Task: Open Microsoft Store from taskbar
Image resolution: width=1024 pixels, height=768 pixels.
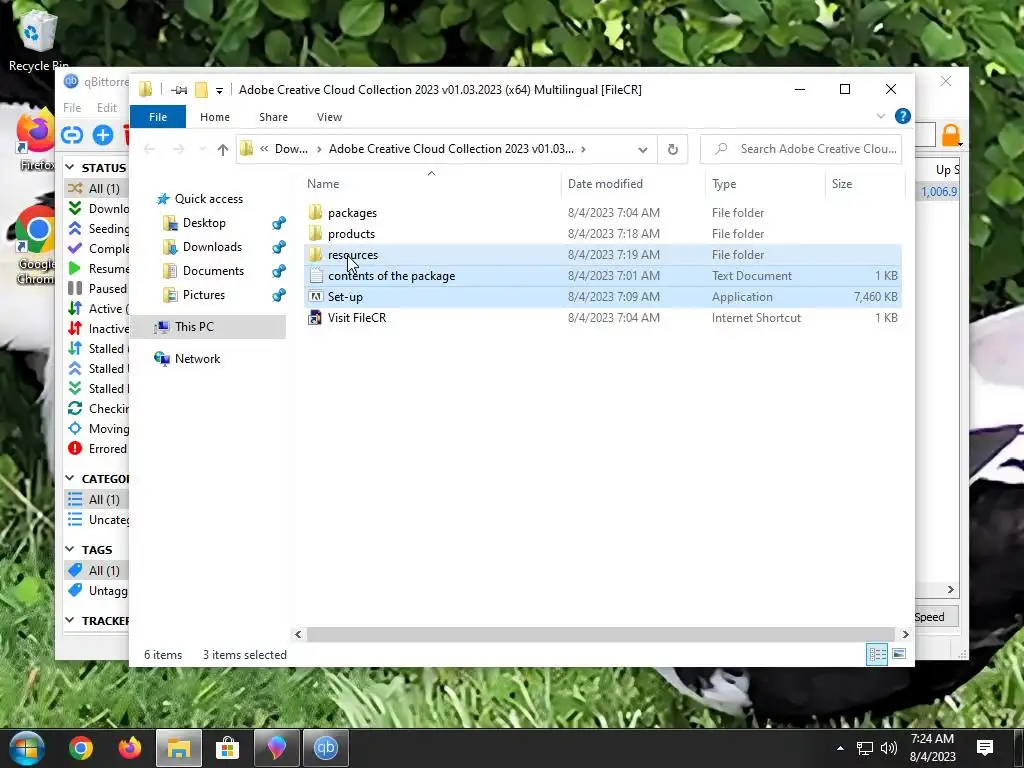Action: pos(227,748)
